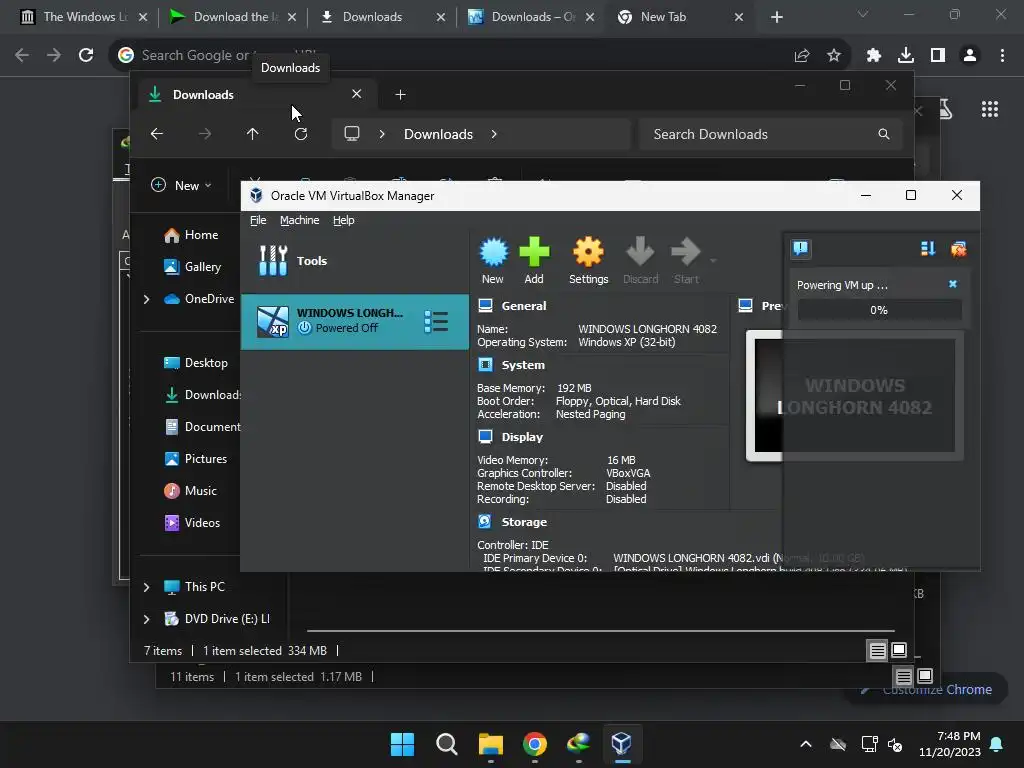Click the Powering VM up progress bar

click(x=879, y=310)
